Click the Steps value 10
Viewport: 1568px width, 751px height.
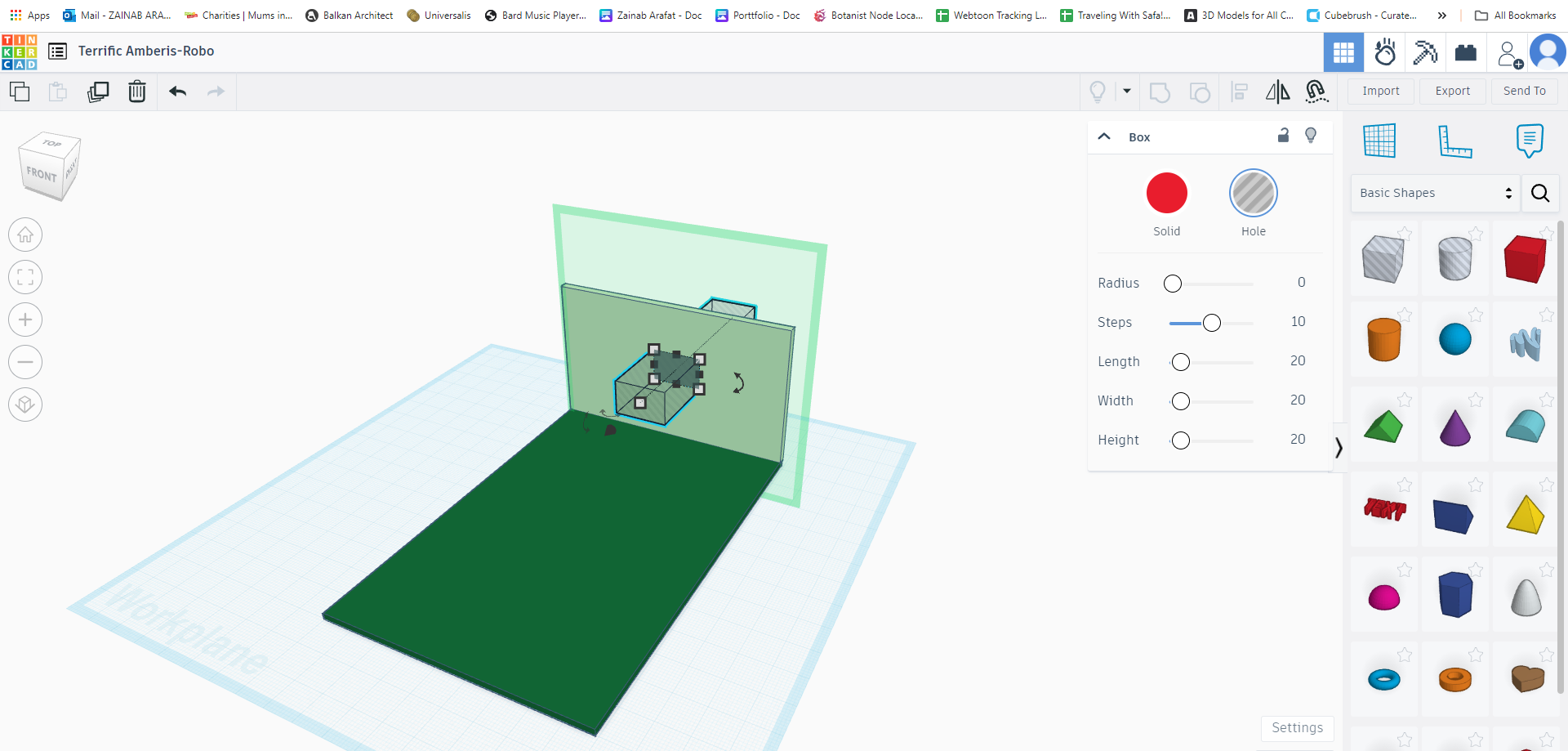click(x=1298, y=322)
